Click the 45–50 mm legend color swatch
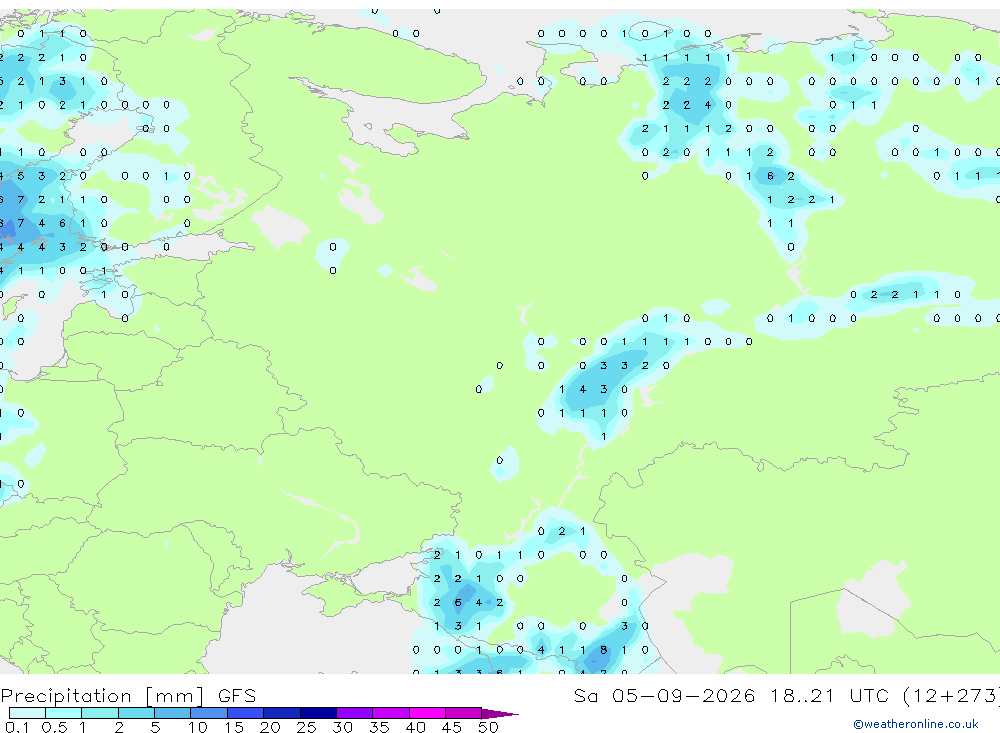The width and height of the screenshot is (1000, 733). (464, 713)
